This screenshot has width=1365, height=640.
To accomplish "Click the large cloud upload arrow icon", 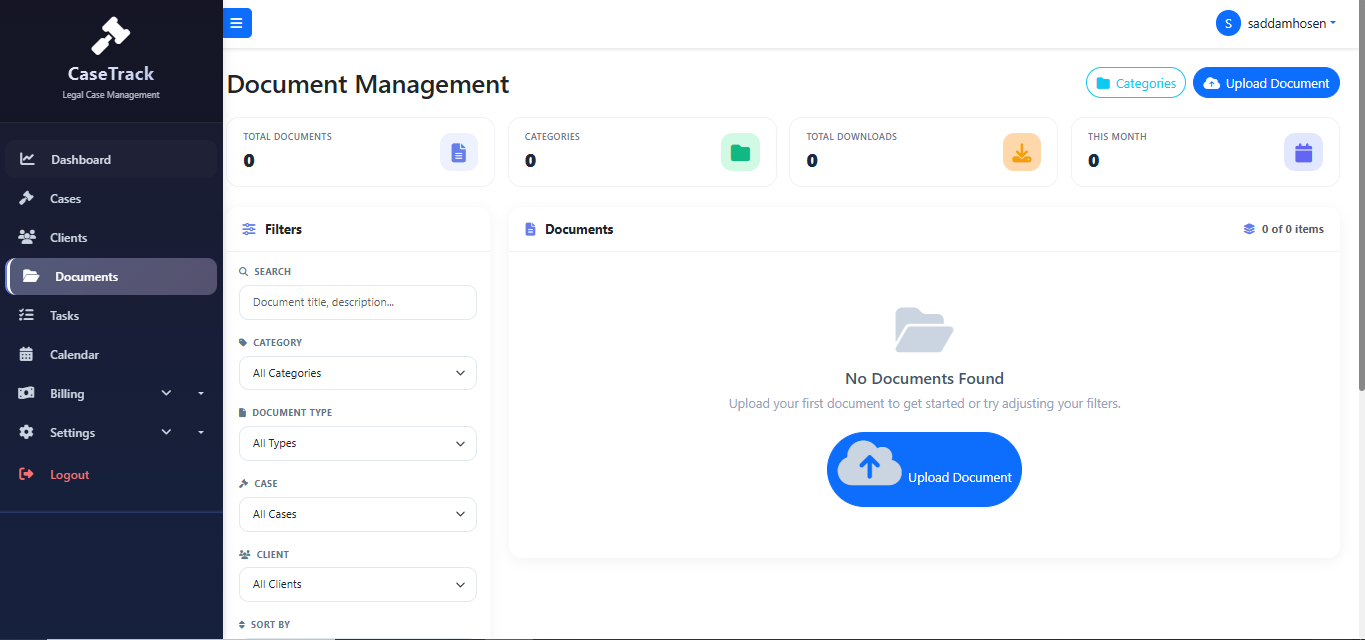I will pos(869,464).
